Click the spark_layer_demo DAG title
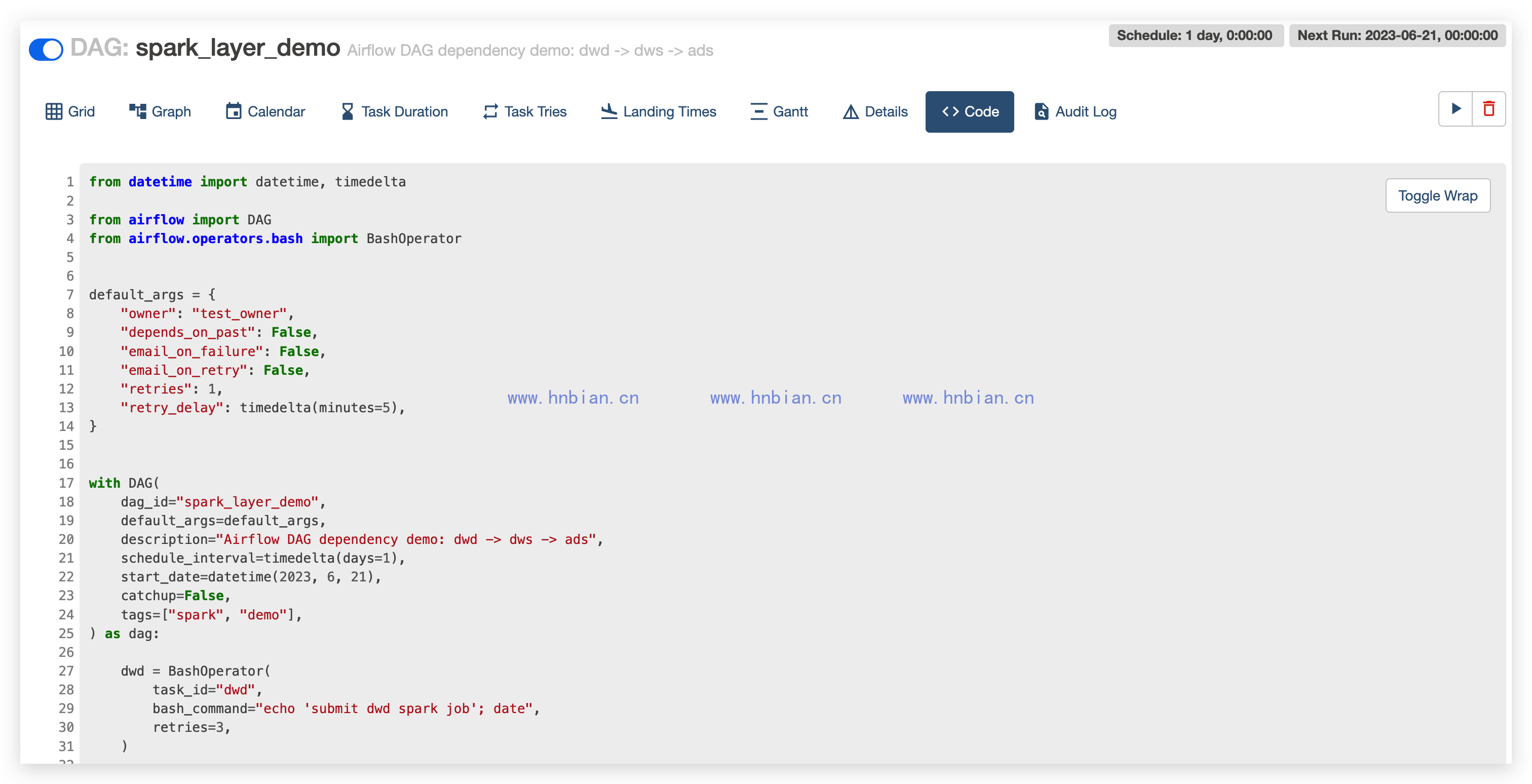The height and width of the screenshot is (784, 1532). click(x=237, y=48)
